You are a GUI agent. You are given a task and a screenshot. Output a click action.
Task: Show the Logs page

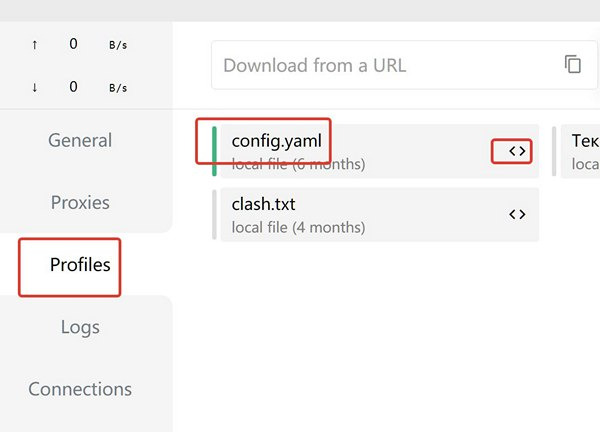coord(80,327)
